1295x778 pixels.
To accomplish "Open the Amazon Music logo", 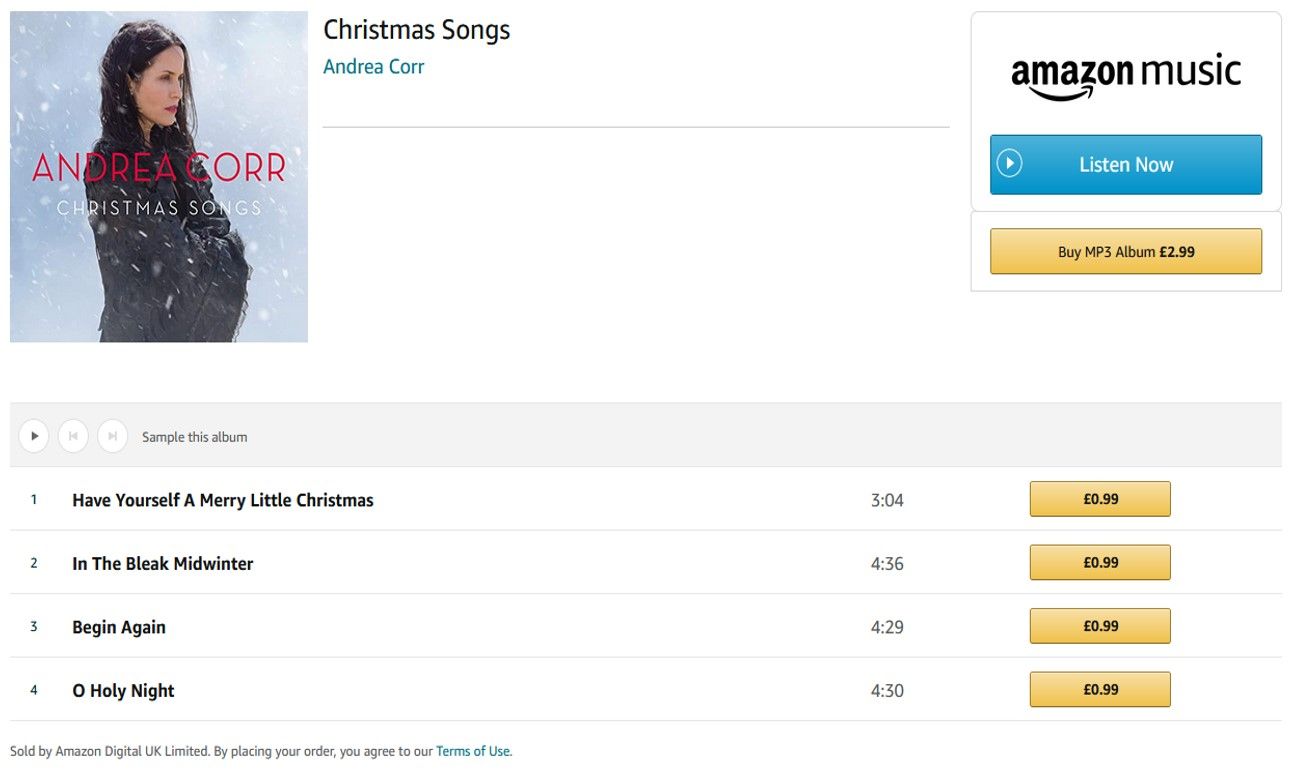I will (x=1126, y=75).
